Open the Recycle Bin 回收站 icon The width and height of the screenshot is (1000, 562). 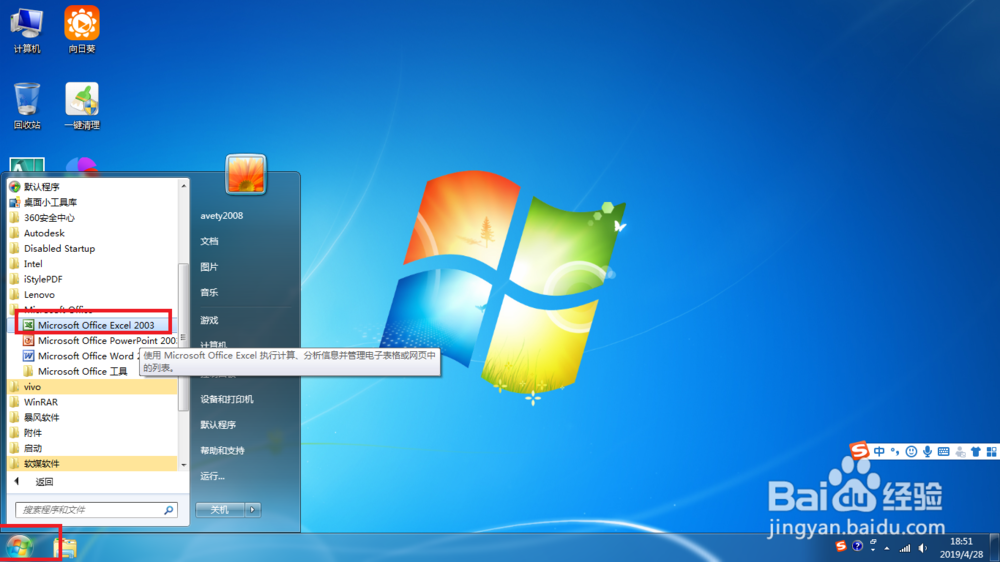click(27, 106)
